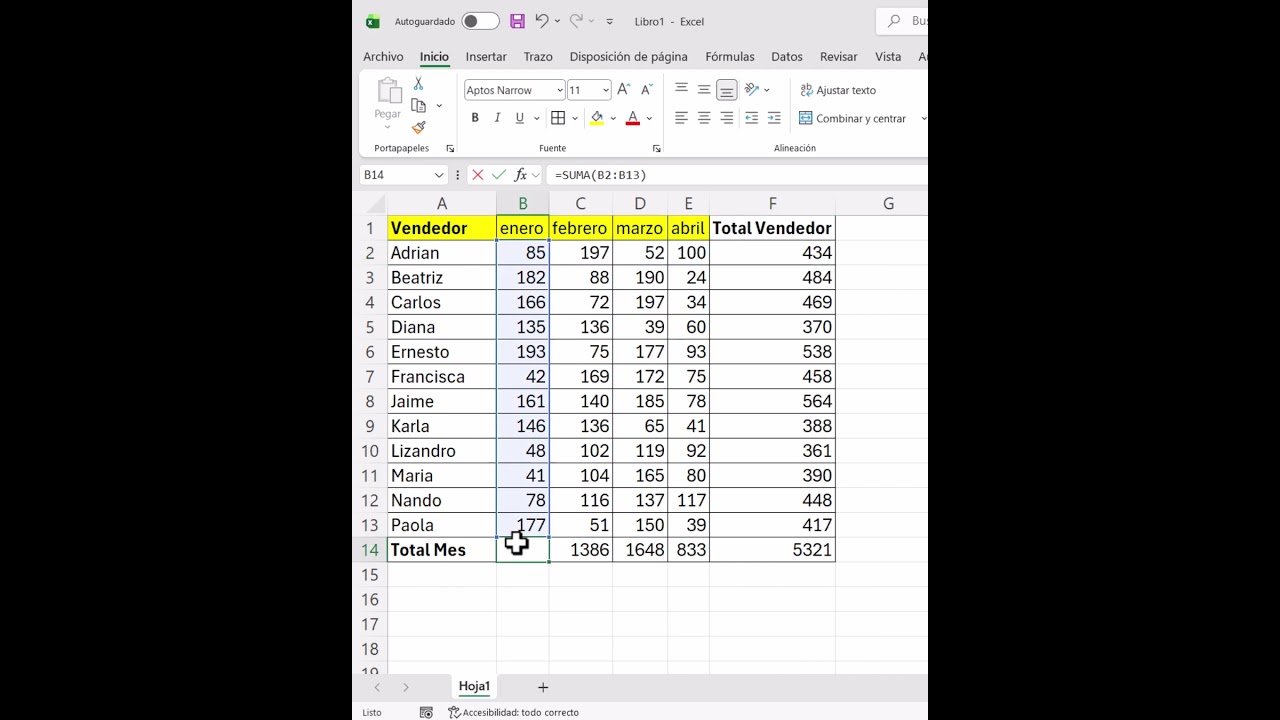The image size is (1280, 720).
Task: Click the Format Painter brush icon
Action: coord(418,127)
